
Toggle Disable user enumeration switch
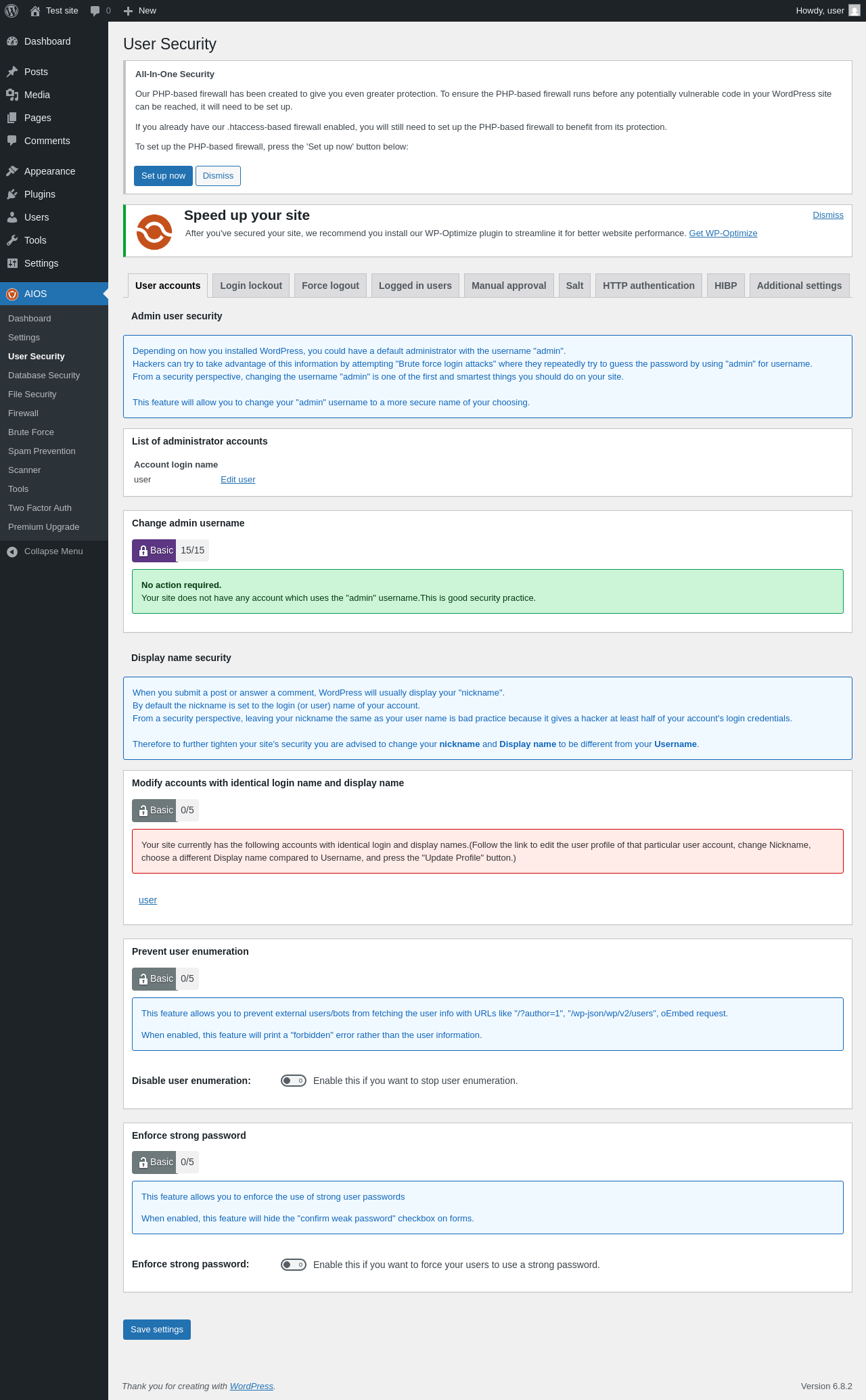294,1081
